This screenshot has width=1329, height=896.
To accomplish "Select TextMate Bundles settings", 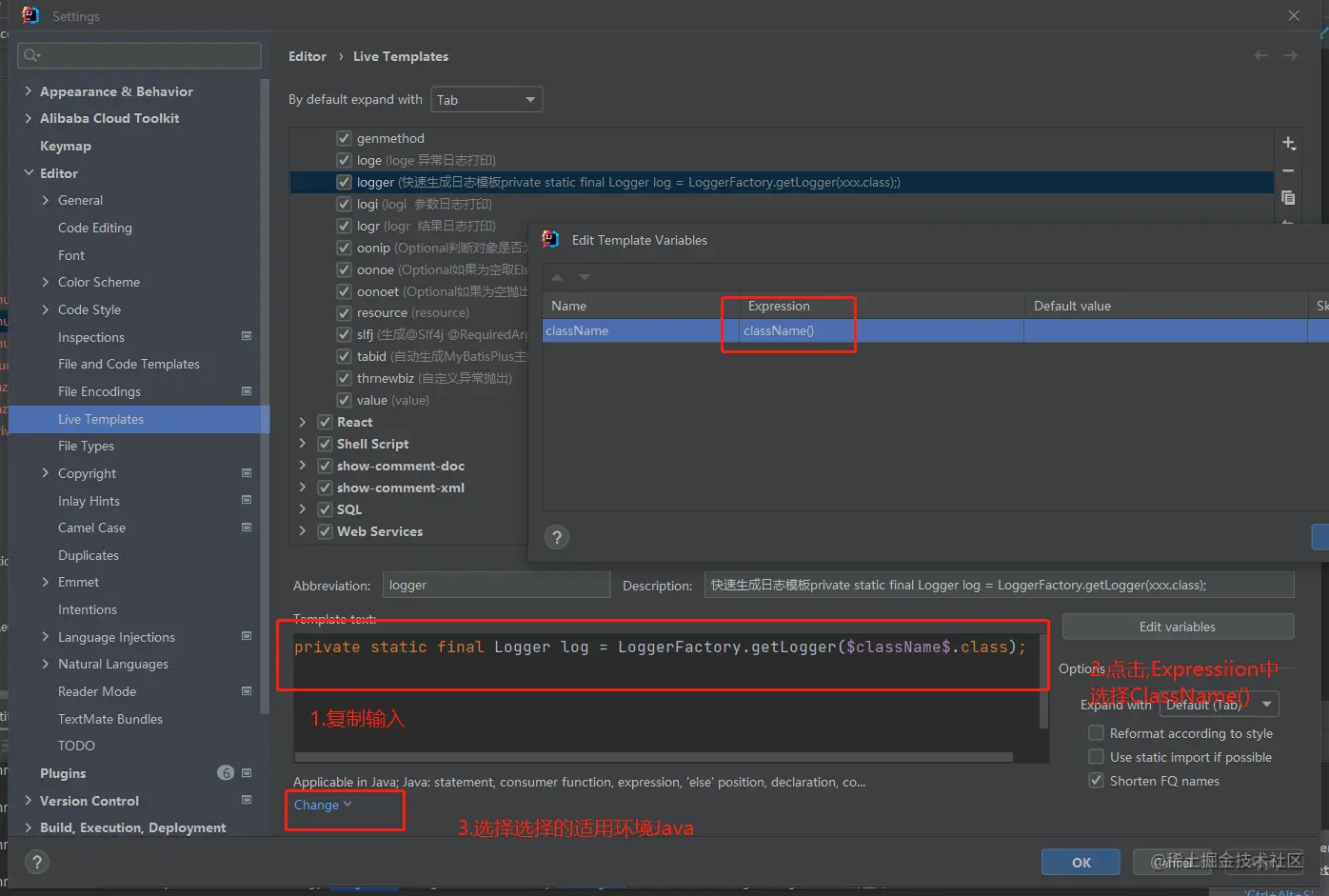I will (x=110, y=719).
